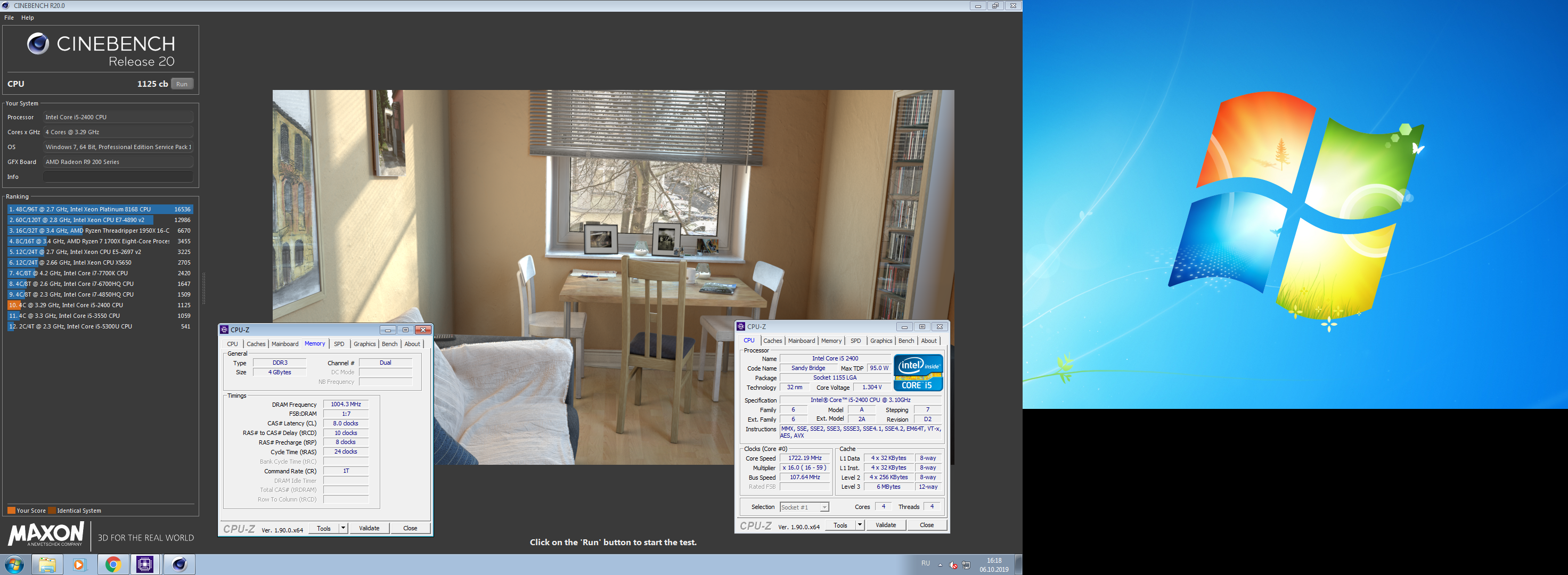This screenshot has width=1568, height=575.
Task: Show hidden system tray icons
Action: [941, 565]
